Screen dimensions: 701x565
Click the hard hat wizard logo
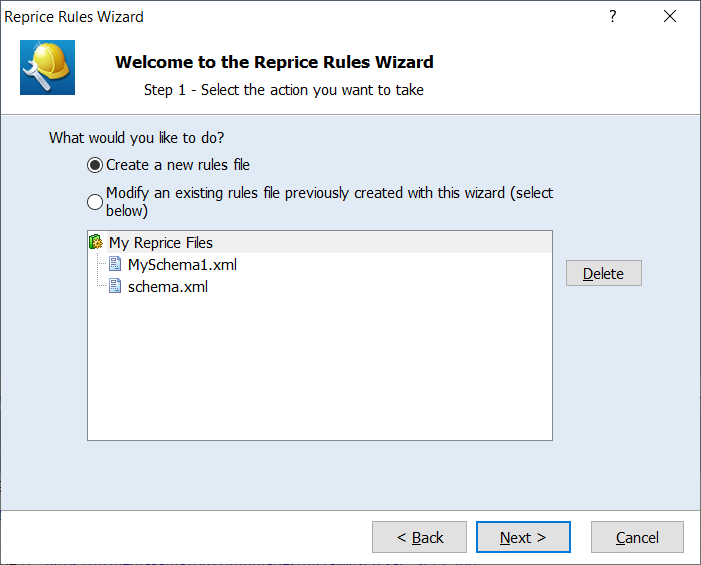pyautogui.click(x=47, y=67)
